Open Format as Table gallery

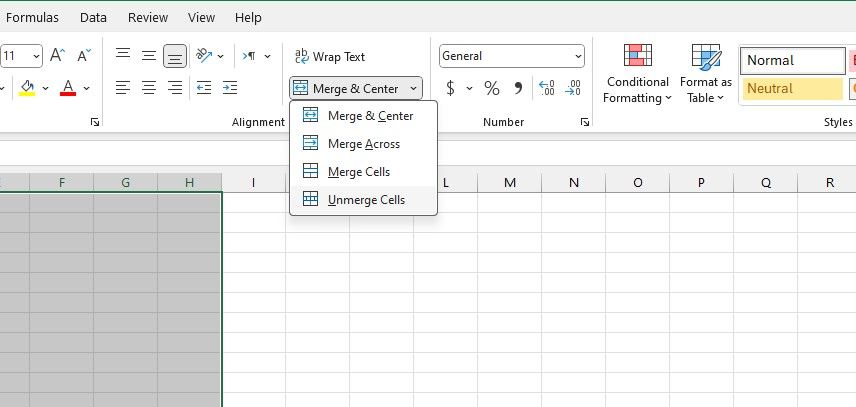coord(705,74)
